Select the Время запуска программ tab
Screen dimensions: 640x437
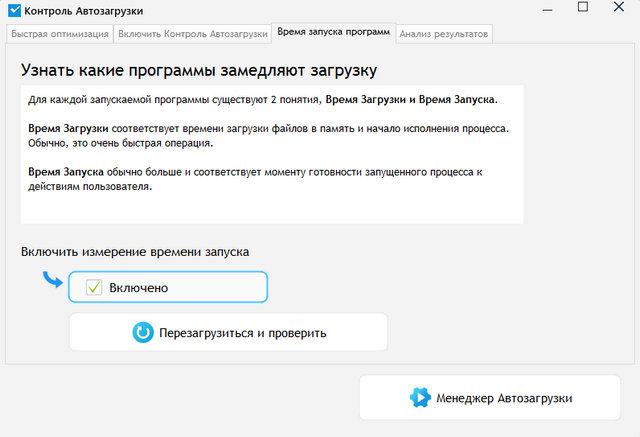click(x=334, y=34)
